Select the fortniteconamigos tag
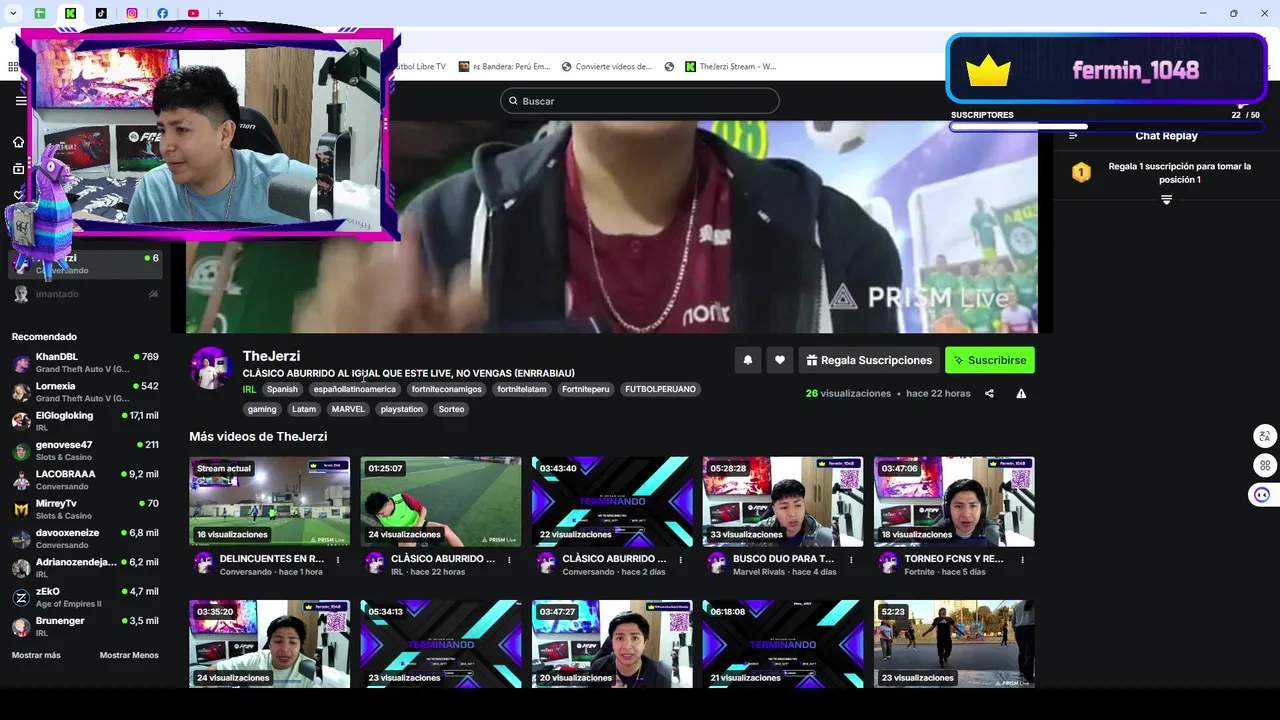Viewport: 1280px width, 720px height. [x=447, y=389]
